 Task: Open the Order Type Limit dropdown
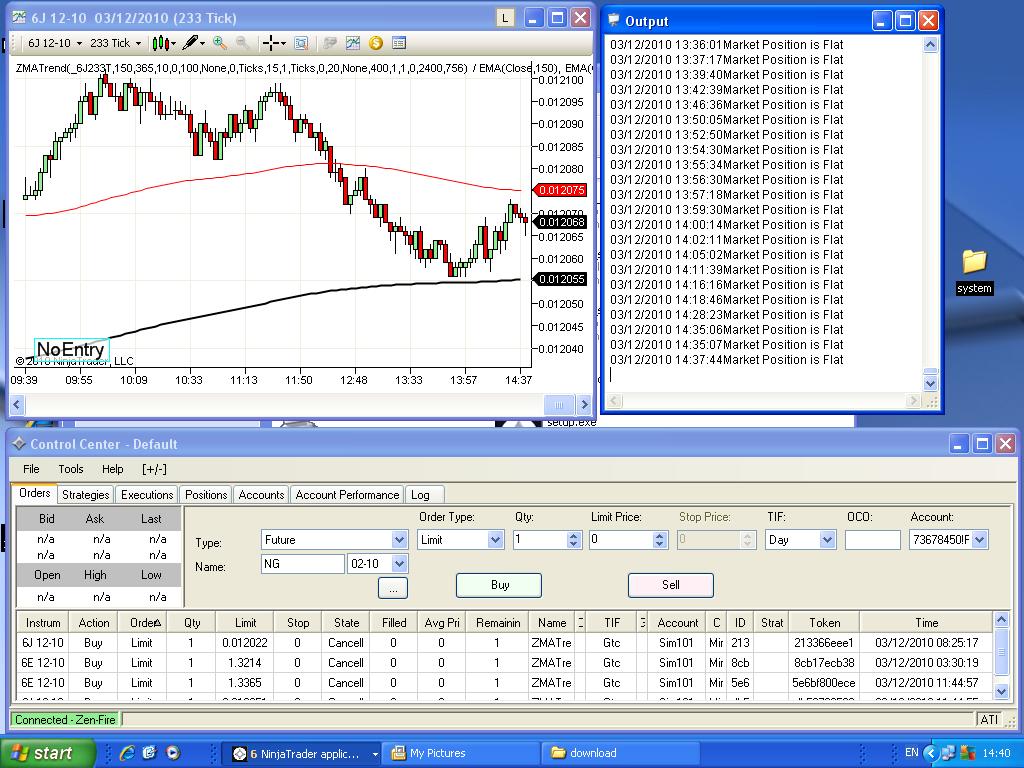[494, 540]
